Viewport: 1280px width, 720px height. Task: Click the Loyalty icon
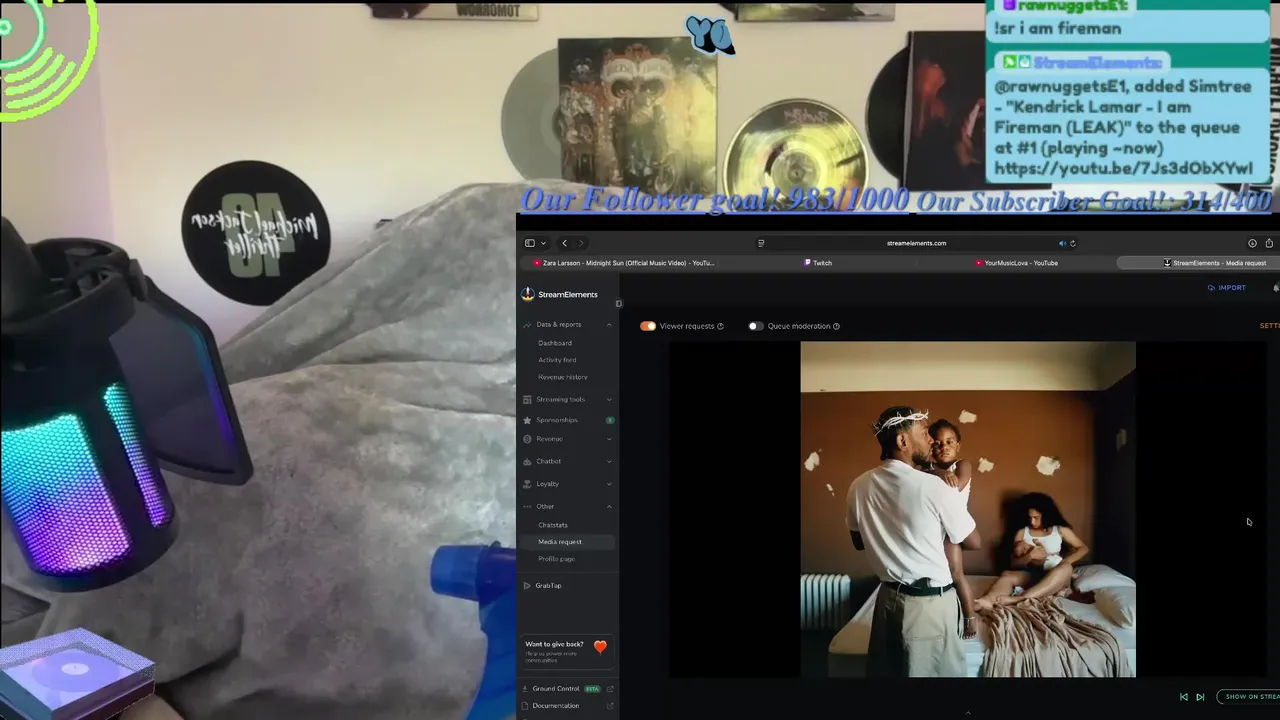527,484
